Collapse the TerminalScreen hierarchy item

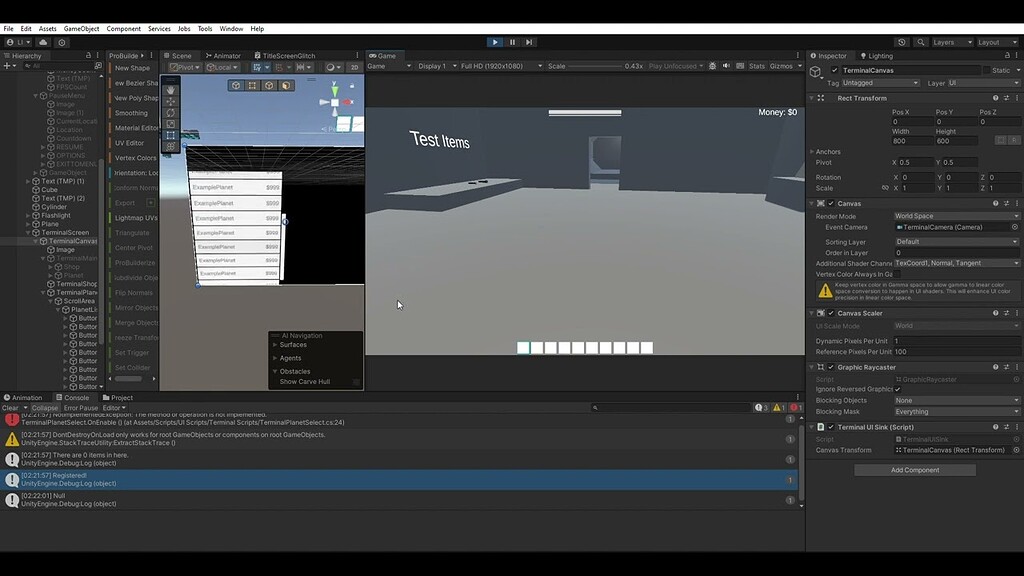point(28,232)
